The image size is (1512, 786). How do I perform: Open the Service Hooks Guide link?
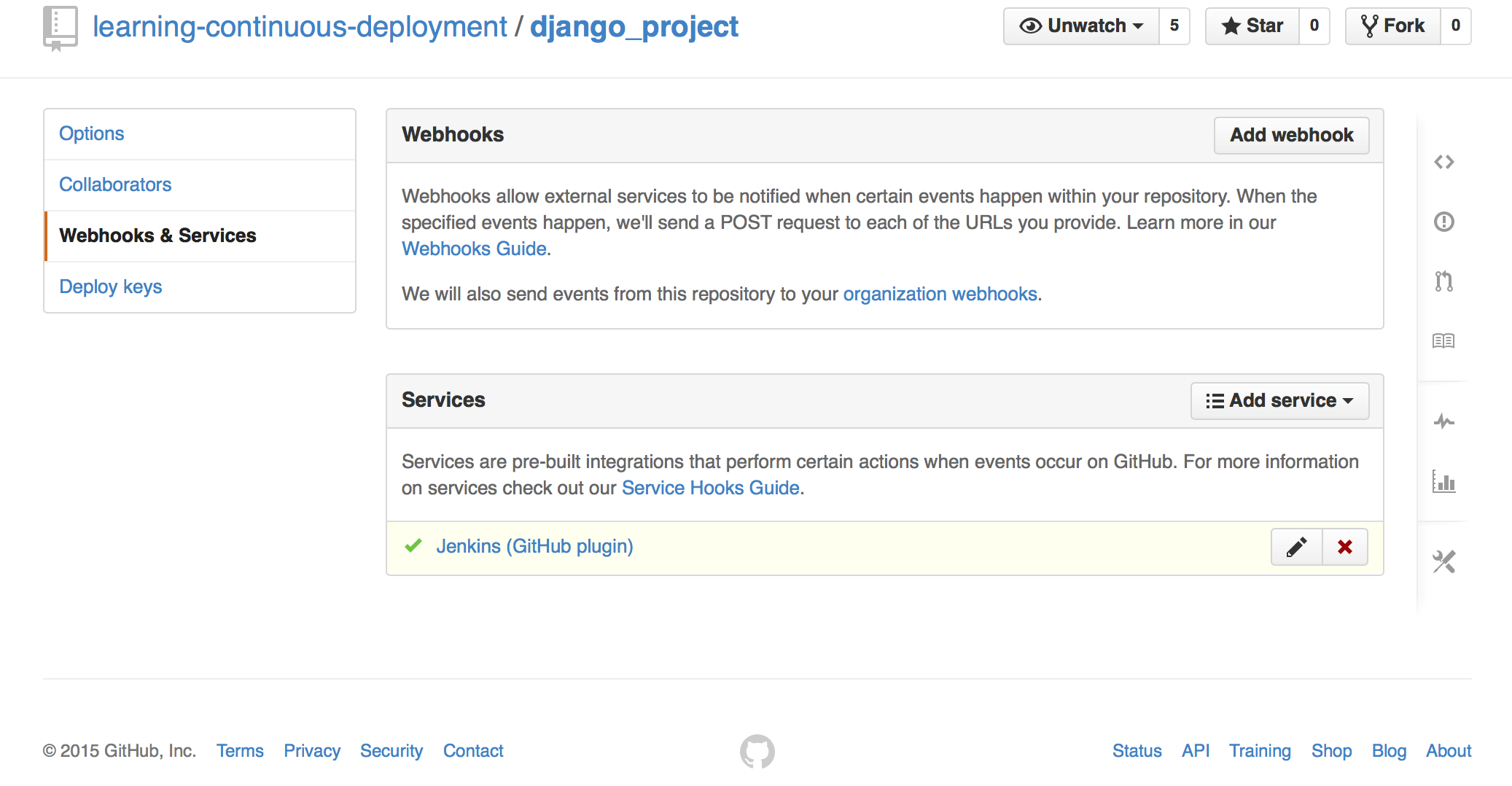[x=711, y=489]
